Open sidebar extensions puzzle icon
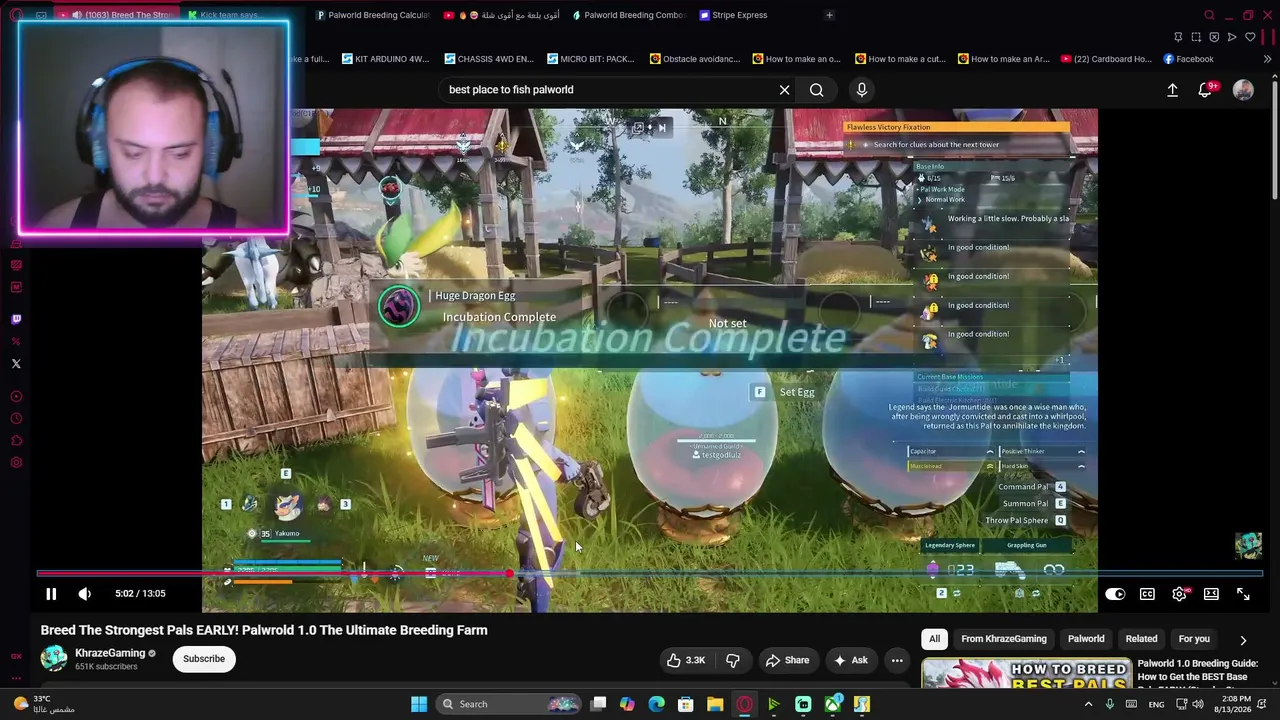The width and height of the screenshot is (1280, 720). [16, 440]
